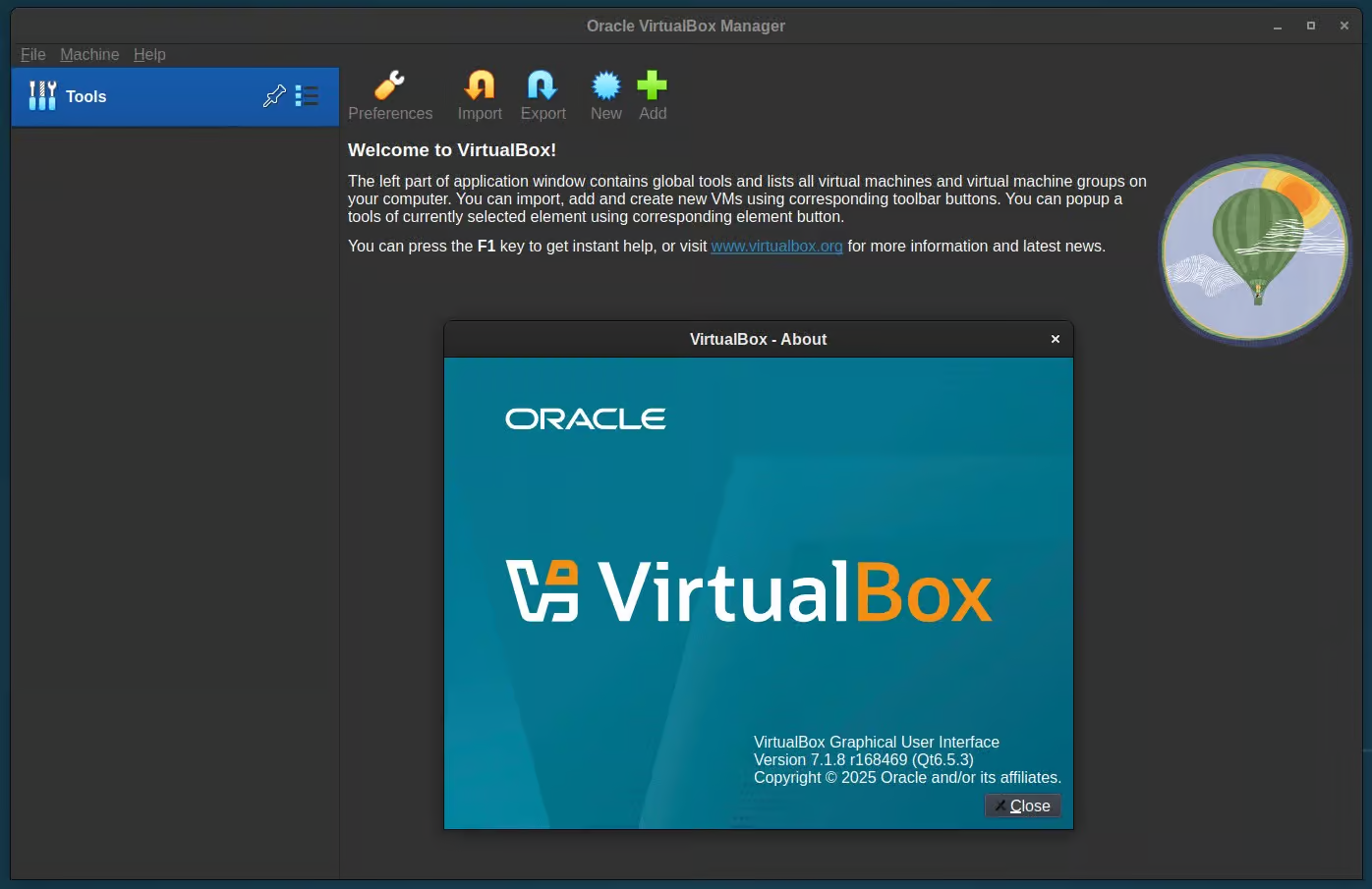Minimize the Oracle VirtualBox Manager window

click(x=1278, y=27)
